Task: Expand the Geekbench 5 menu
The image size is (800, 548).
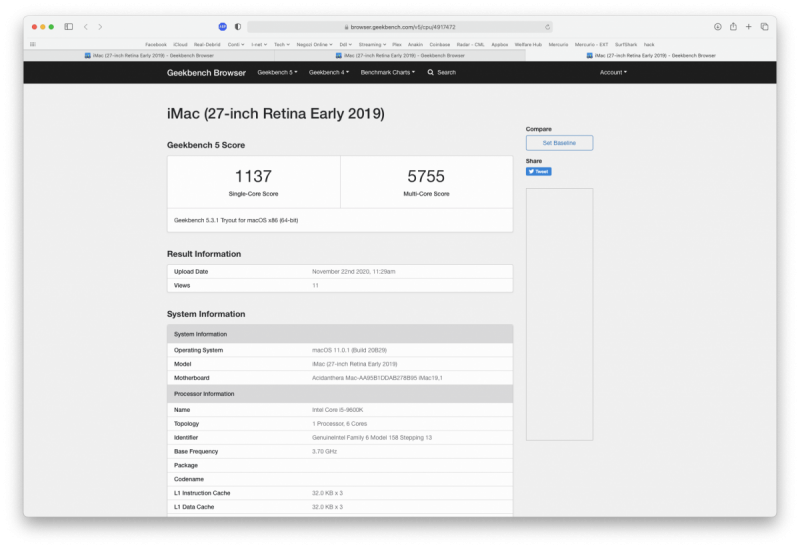Action: (277, 72)
